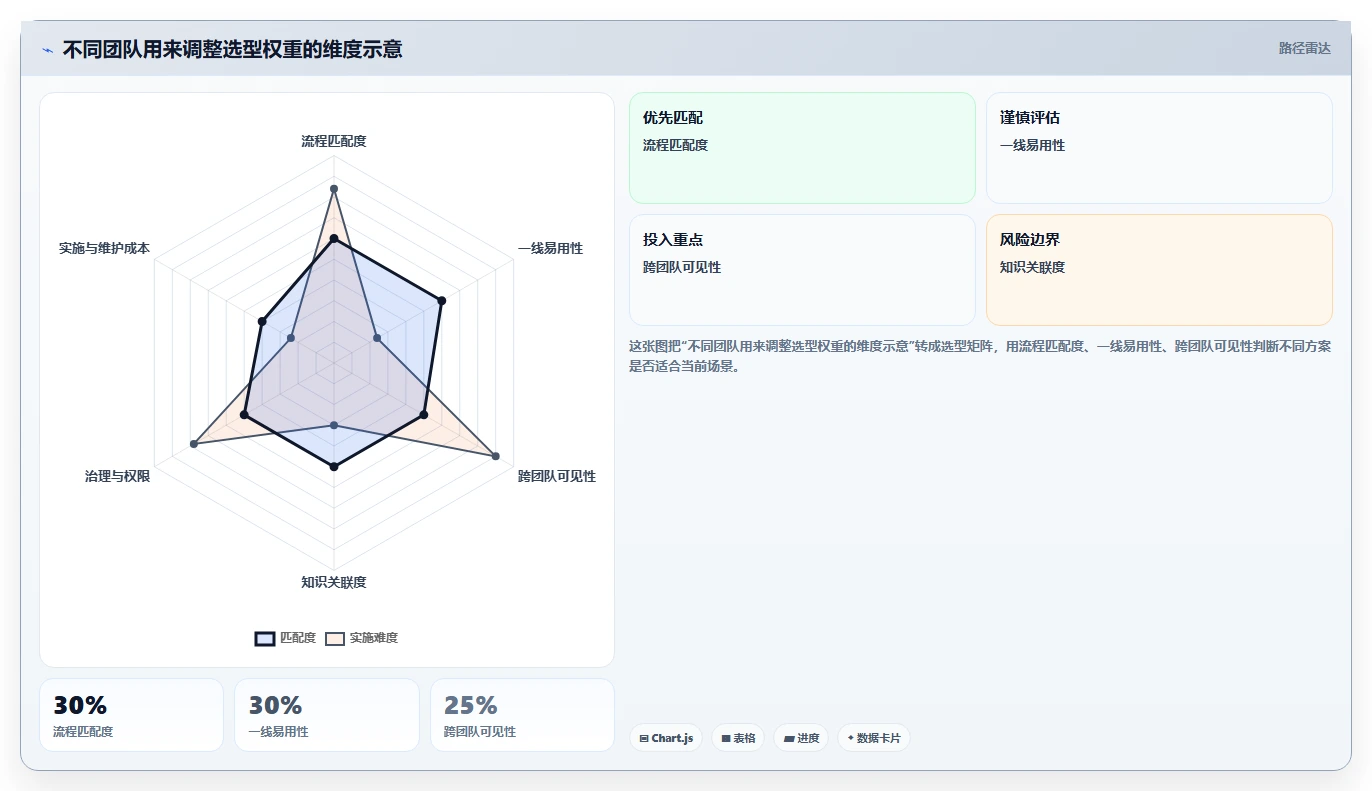Open the 表格 chip
Screen dimensions: 1372x791
[x=738, y=738]
